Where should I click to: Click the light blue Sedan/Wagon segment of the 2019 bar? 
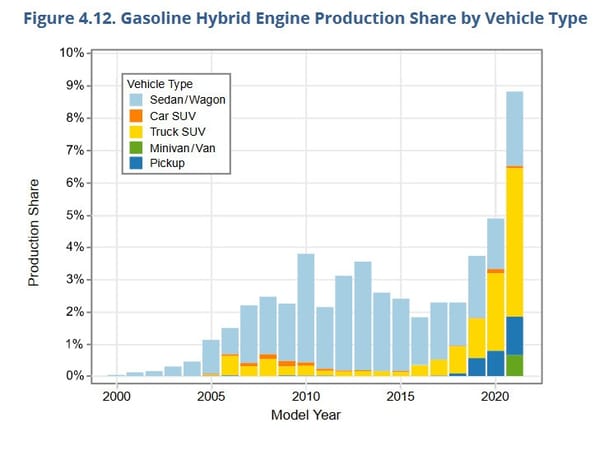tap(477, 287)
